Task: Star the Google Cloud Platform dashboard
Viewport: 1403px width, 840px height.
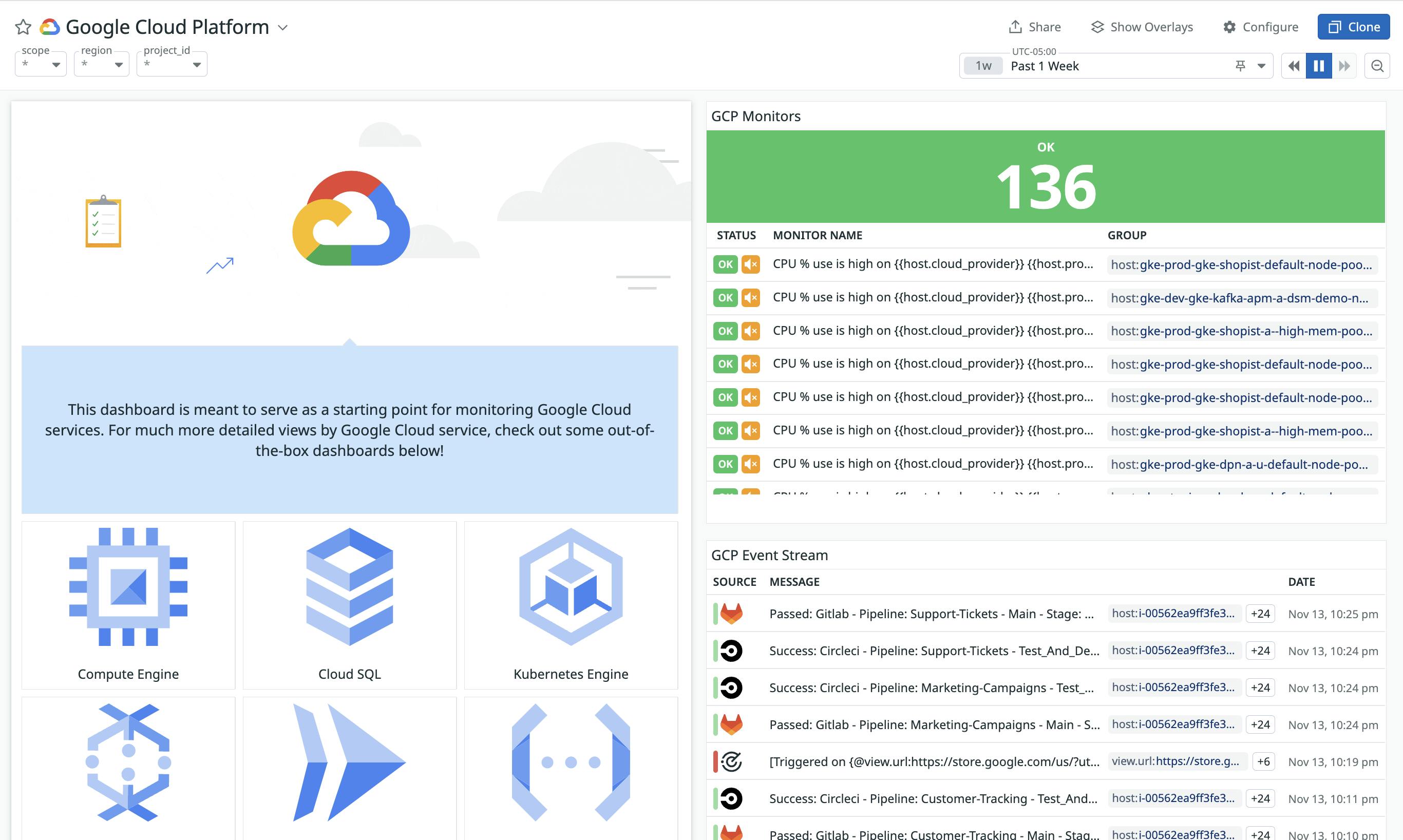Action: [23, 26]
